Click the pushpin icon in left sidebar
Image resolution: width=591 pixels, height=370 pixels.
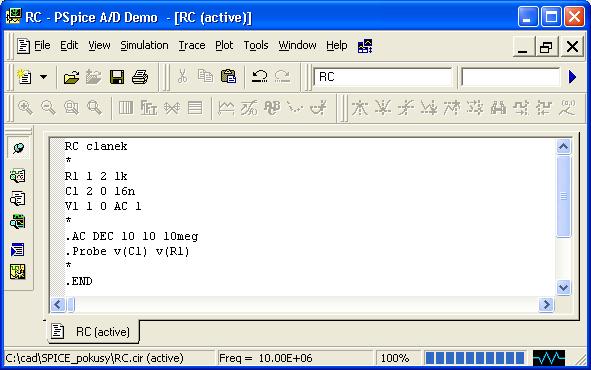click(18, 148)
